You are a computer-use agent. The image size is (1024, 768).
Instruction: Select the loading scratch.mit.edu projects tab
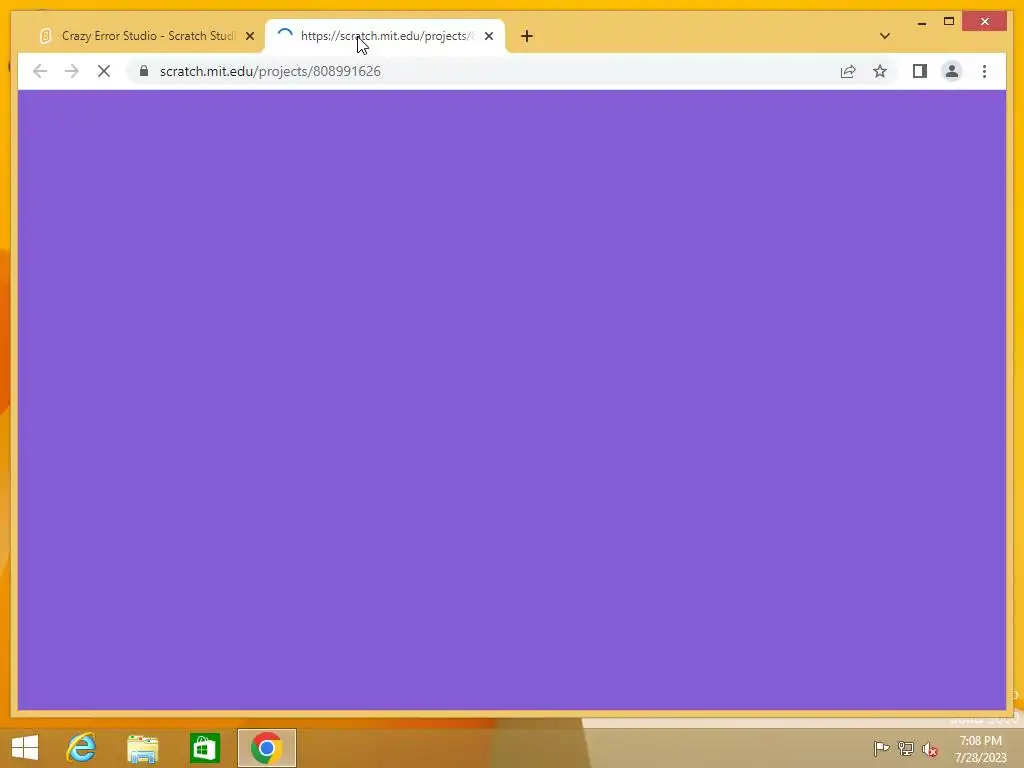click(x=385, y=36)
